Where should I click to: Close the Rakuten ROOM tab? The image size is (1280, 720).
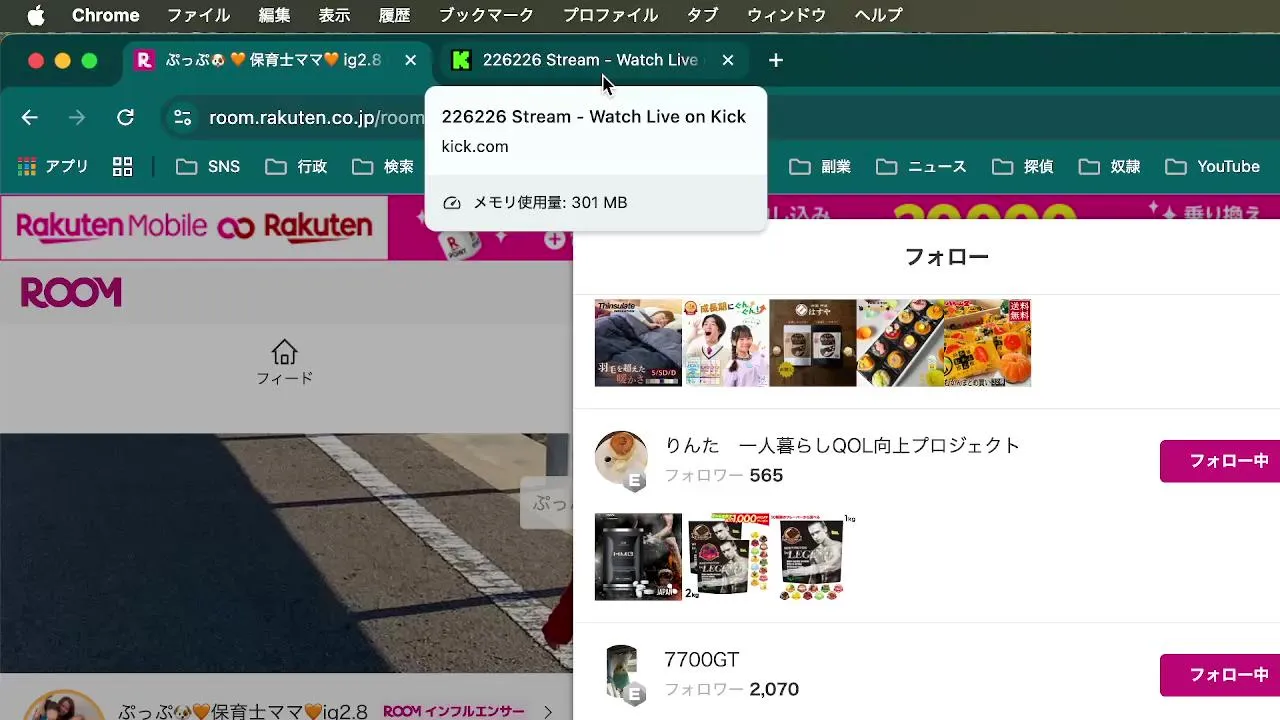click(x=410, y=60)
